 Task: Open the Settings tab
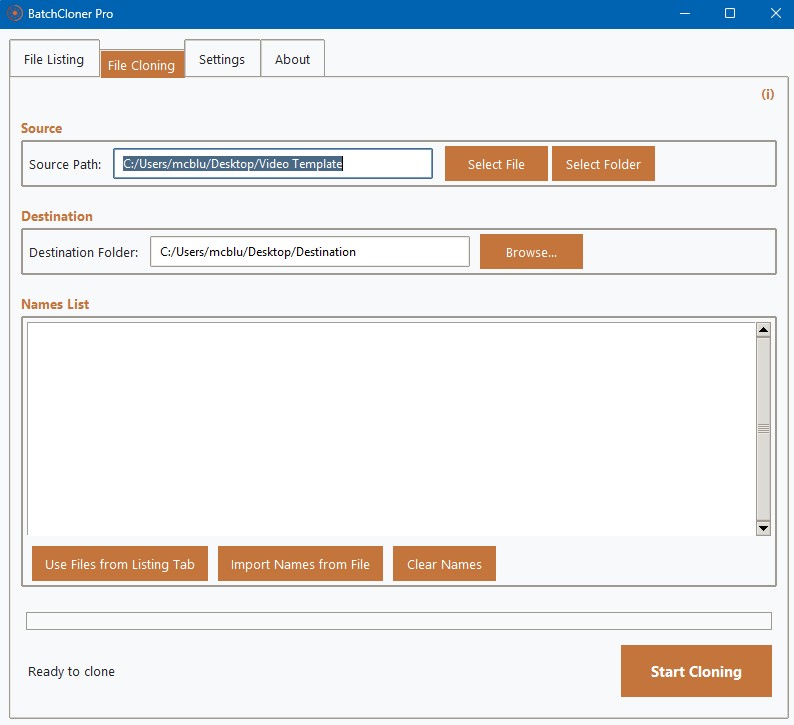point(222,59)
